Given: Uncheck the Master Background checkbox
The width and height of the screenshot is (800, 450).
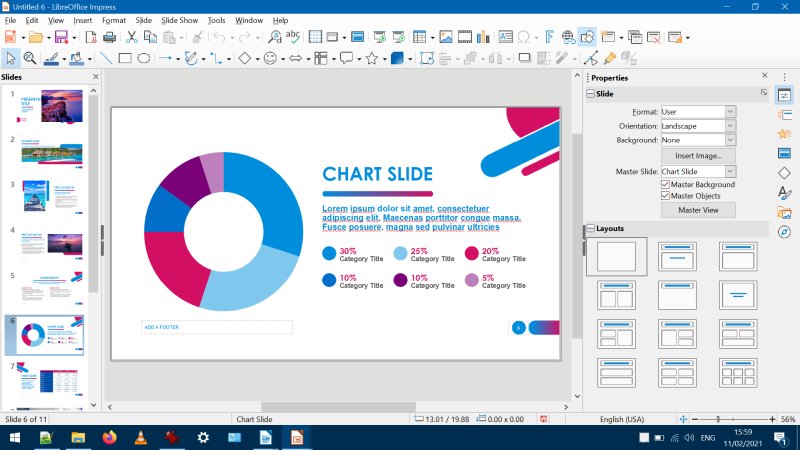Looking at the screenshot, I should point(666,184).
